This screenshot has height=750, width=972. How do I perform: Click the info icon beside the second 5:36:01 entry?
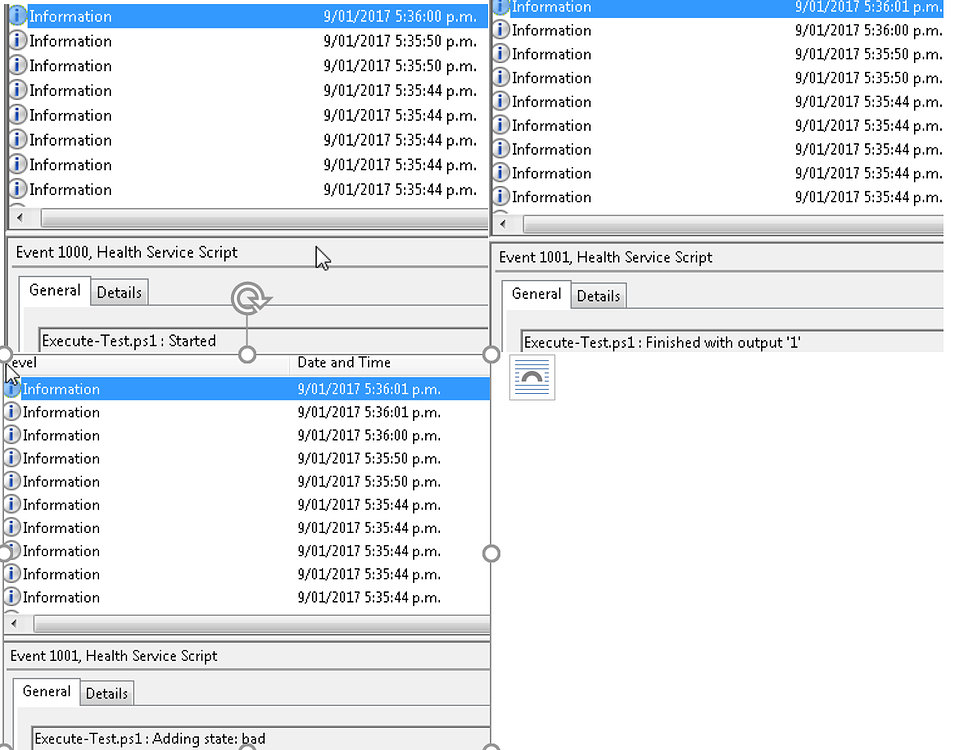[x=12, y=412]
